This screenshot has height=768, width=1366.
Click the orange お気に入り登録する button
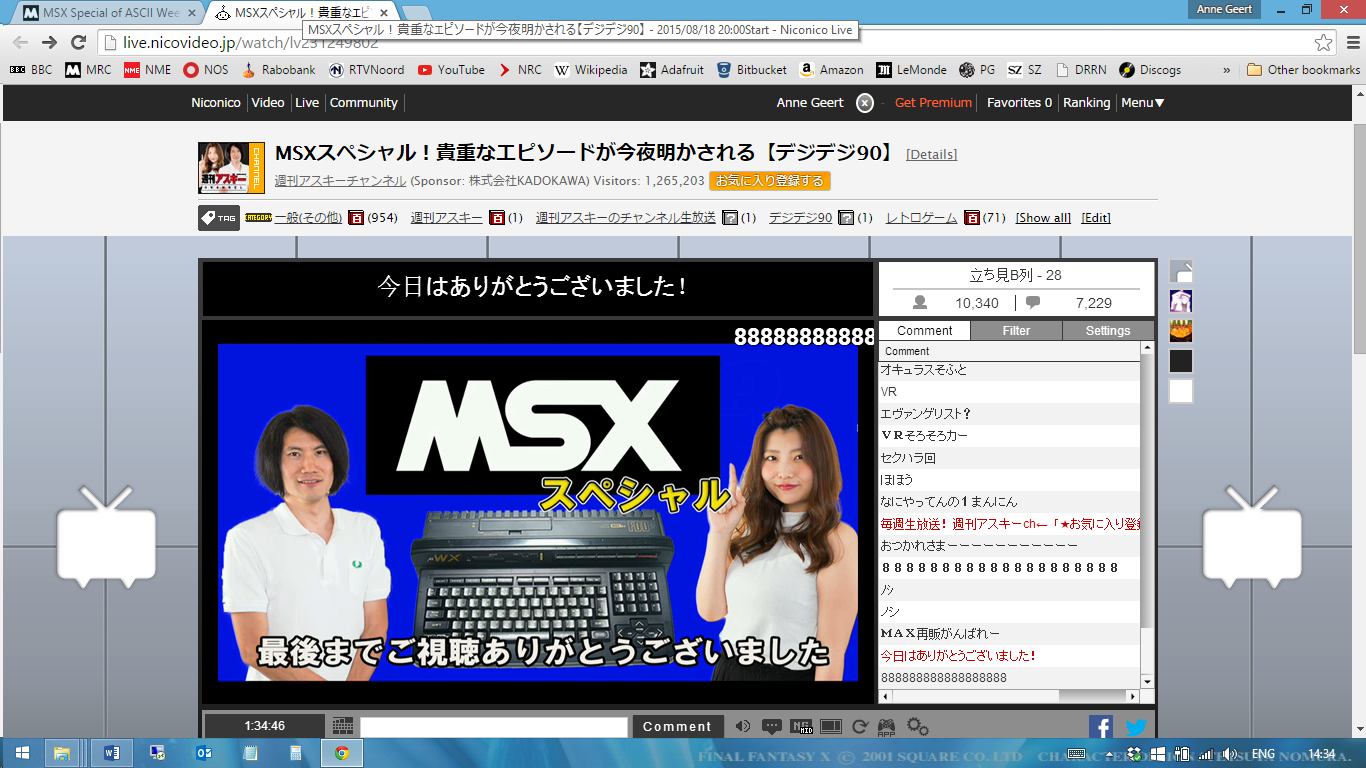[770, 181]
